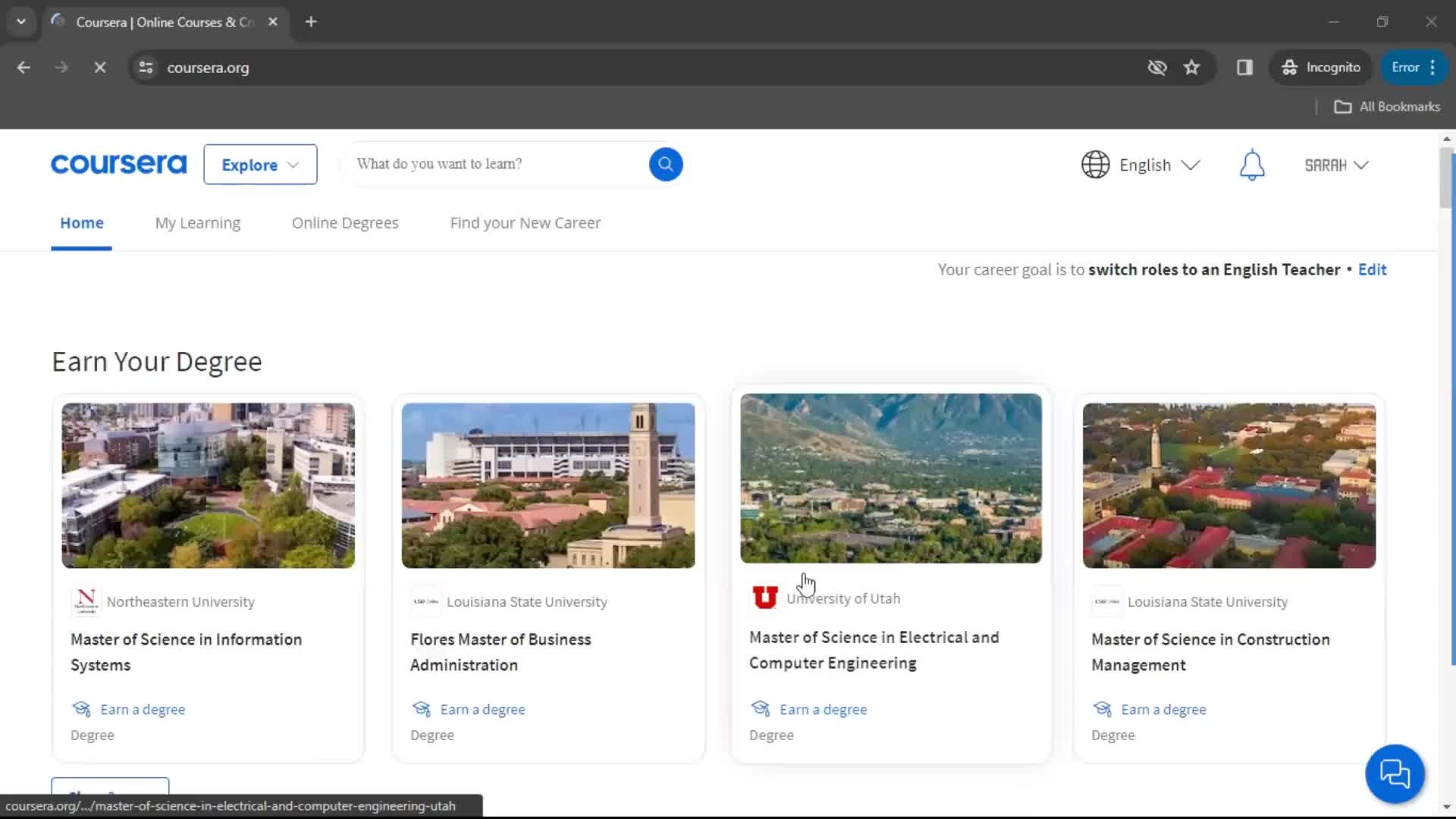The height and width of the screenshot is (819, 1456).
Task: Click University of Utah logo icon
Action: 764,598
